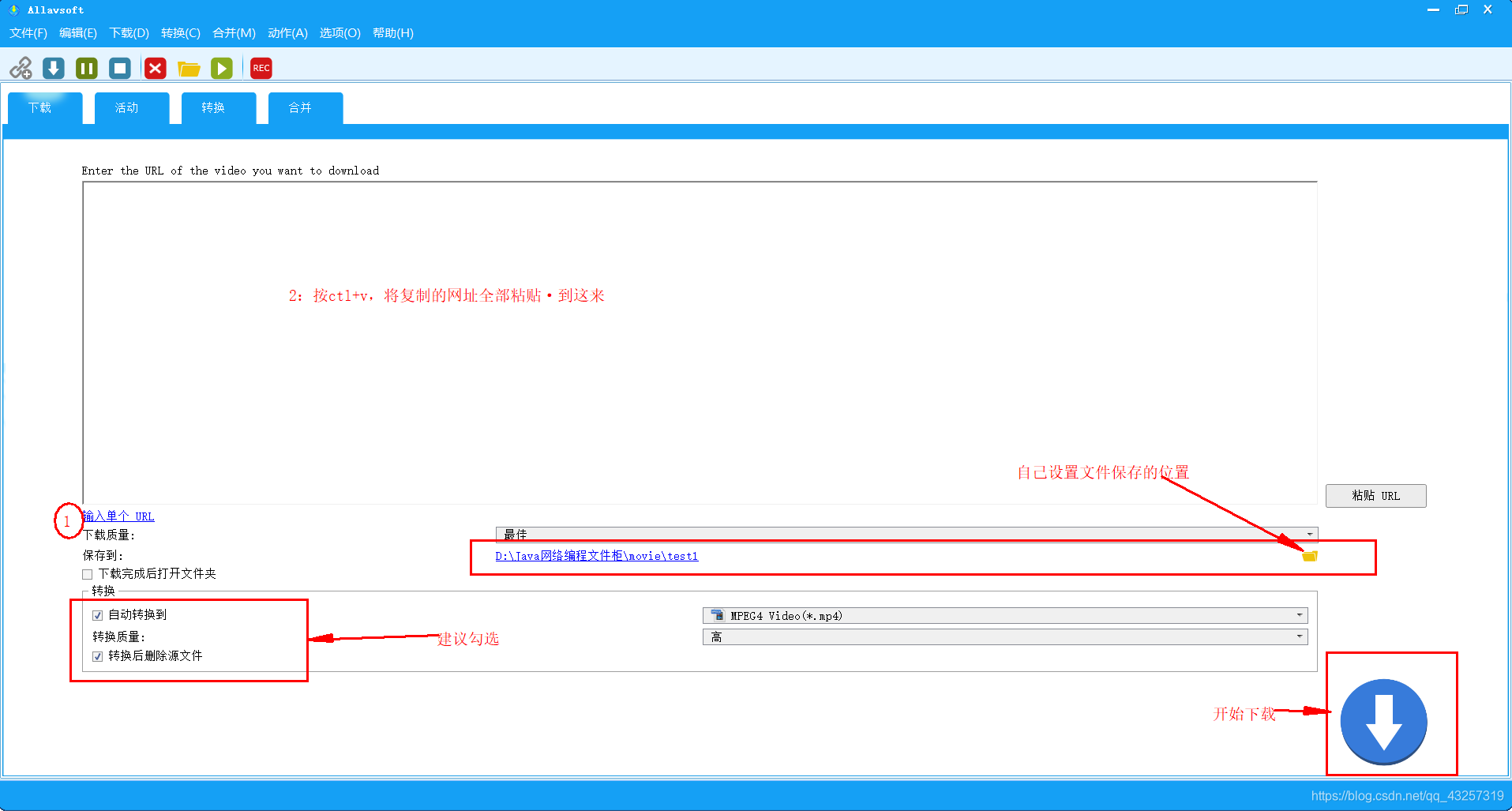Click the '输入单个 URL' link

(x=118, y=516)
